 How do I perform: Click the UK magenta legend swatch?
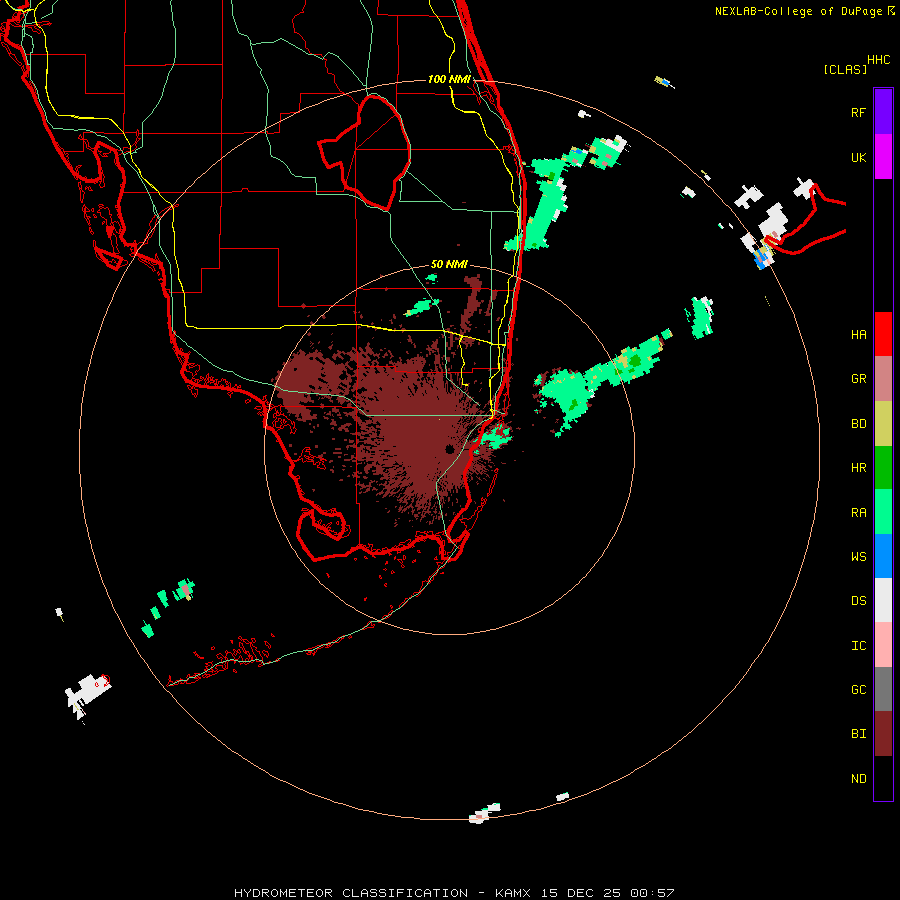click(883, 157)
